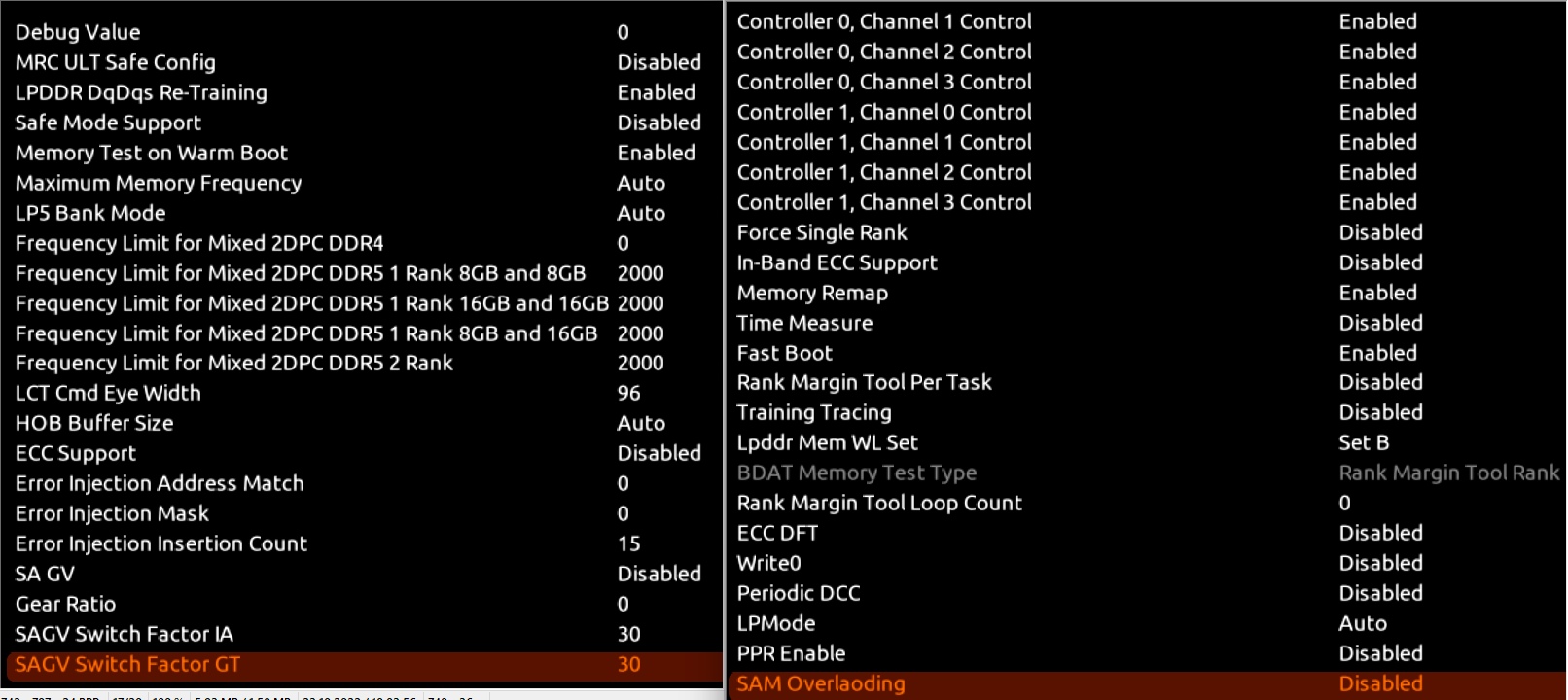Toggle Fast Boot Enabled value
Viewport: 1568px width, 700px height.
1377,353
